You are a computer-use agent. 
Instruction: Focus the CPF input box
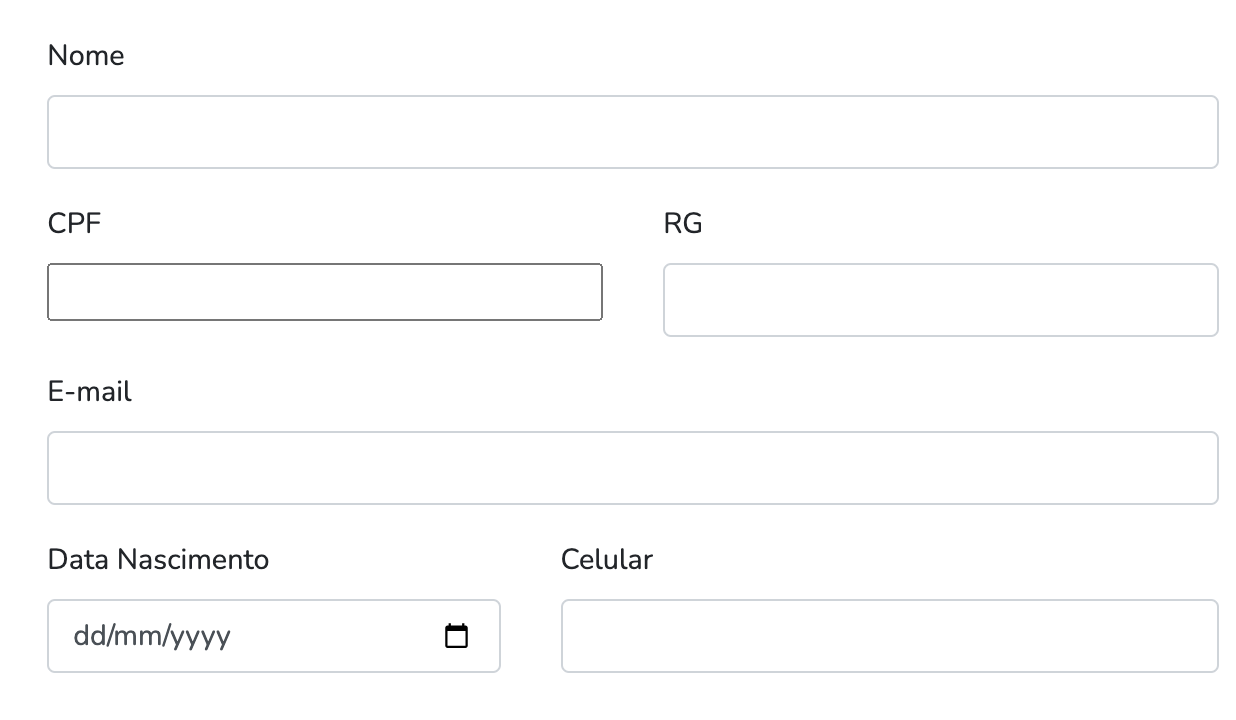point(325,292)
